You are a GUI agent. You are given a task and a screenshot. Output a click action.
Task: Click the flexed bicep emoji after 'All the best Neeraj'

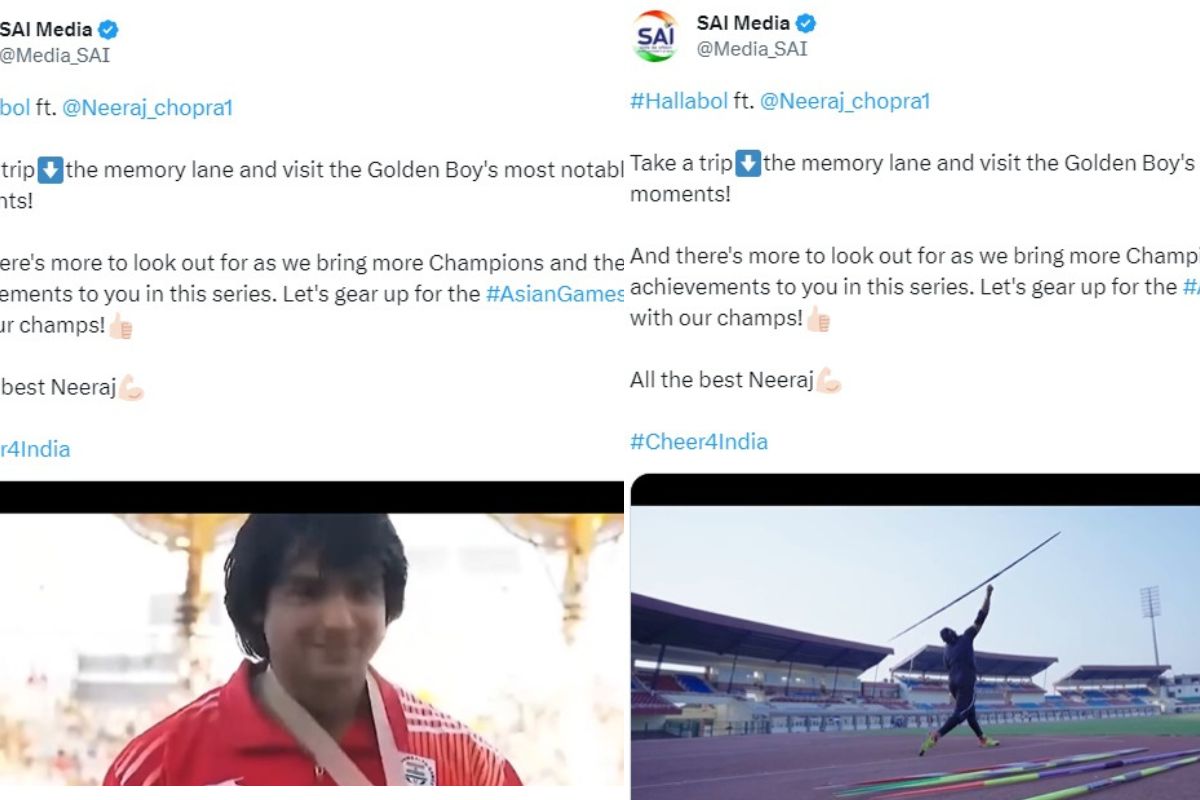coord(829,380)
